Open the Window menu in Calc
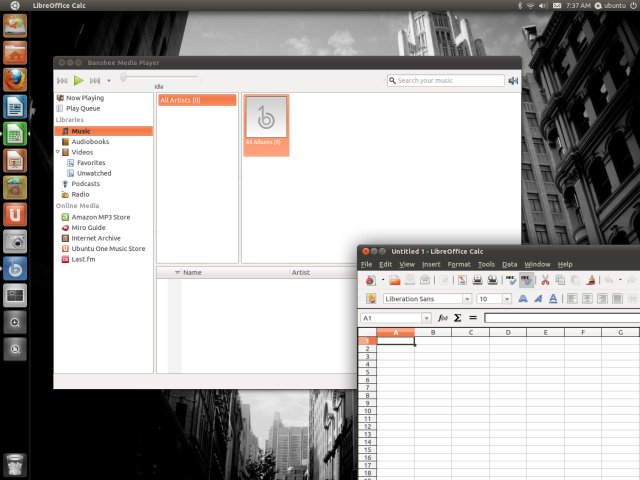 click(x=537, y=264)
